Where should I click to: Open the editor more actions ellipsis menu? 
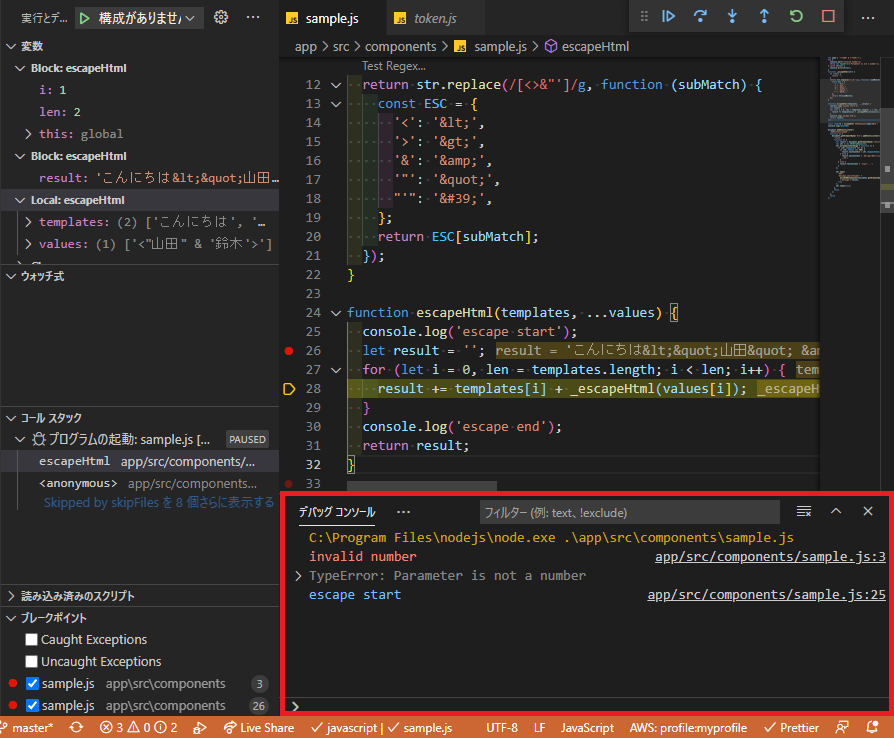[868, 18]
